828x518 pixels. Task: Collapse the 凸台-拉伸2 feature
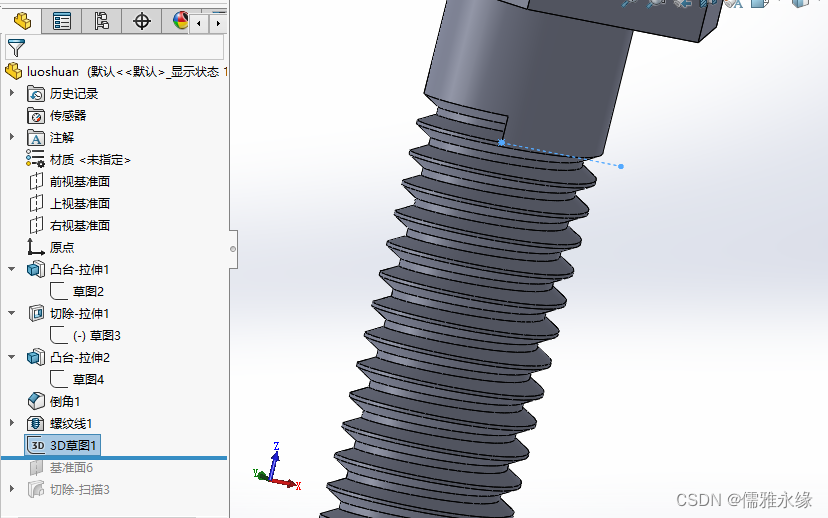tap(12, 357)
